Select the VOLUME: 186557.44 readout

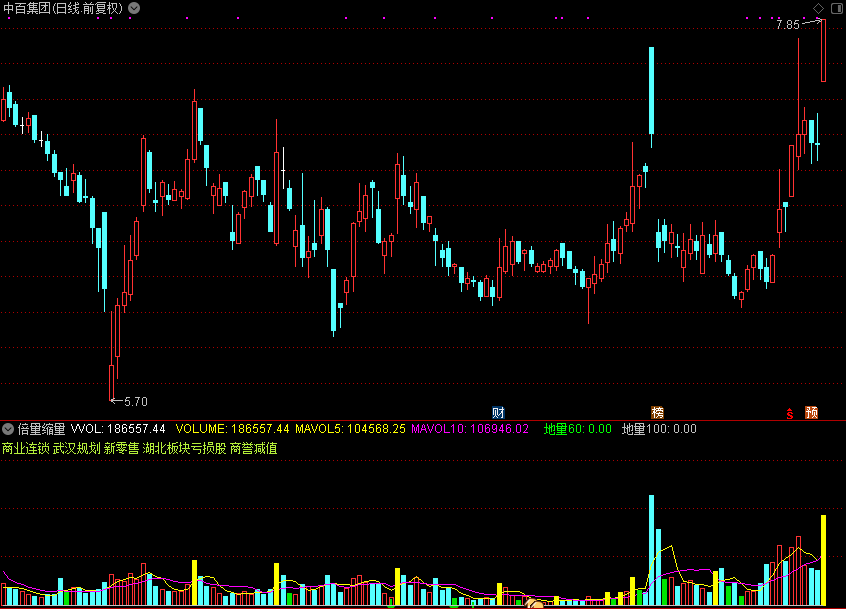tap(233, 429)
